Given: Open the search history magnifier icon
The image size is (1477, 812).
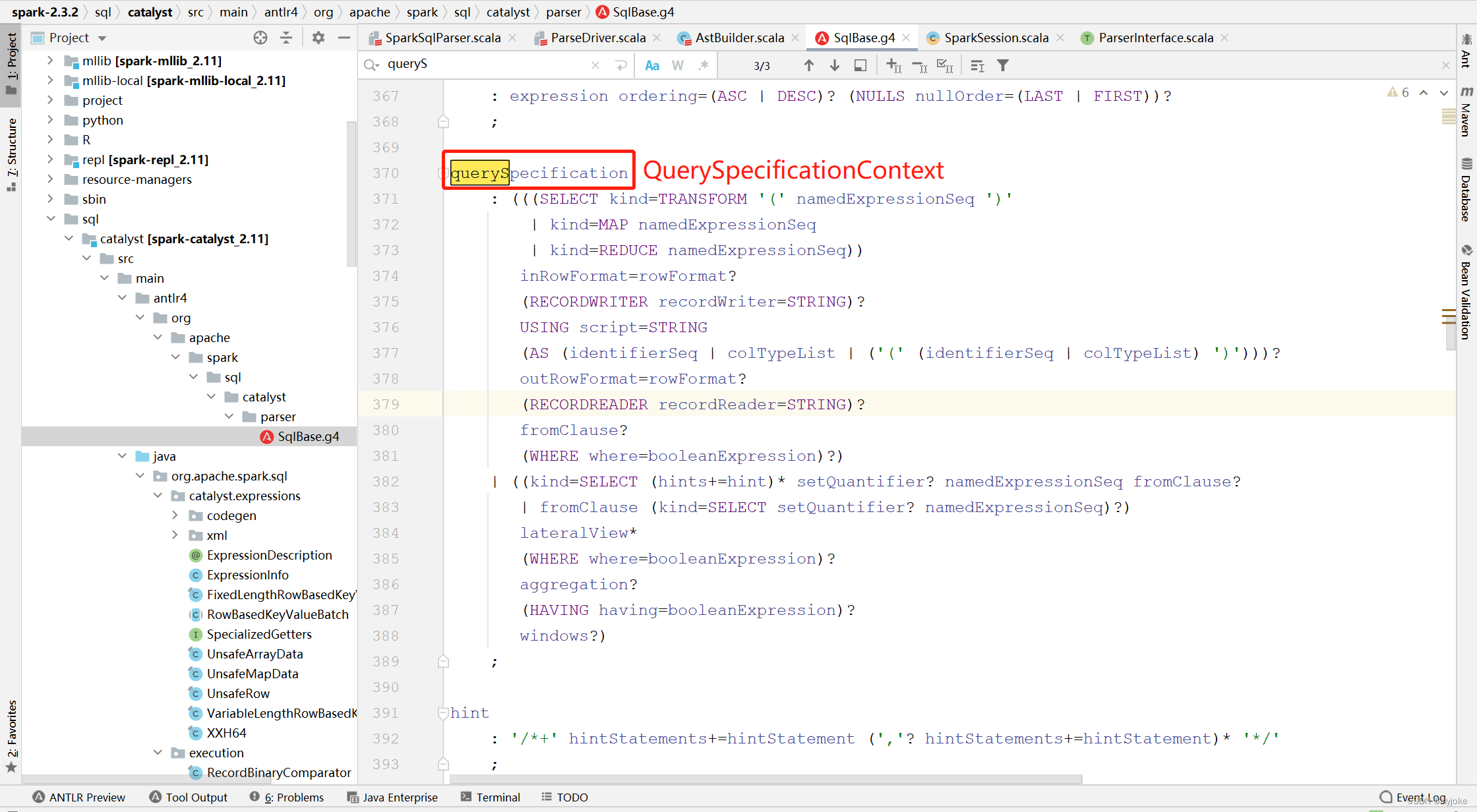Looking at the screenshot, I should coord(372,65).
